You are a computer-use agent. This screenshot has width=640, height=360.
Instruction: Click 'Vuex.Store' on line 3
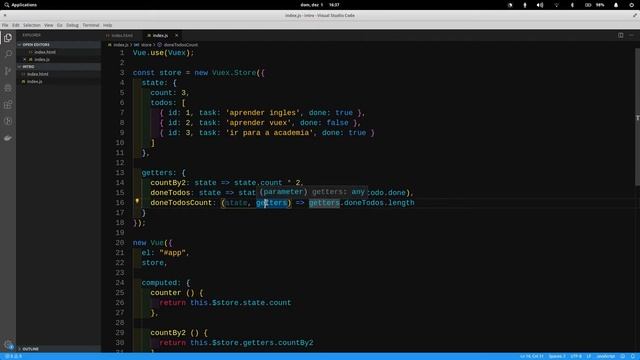234,73
